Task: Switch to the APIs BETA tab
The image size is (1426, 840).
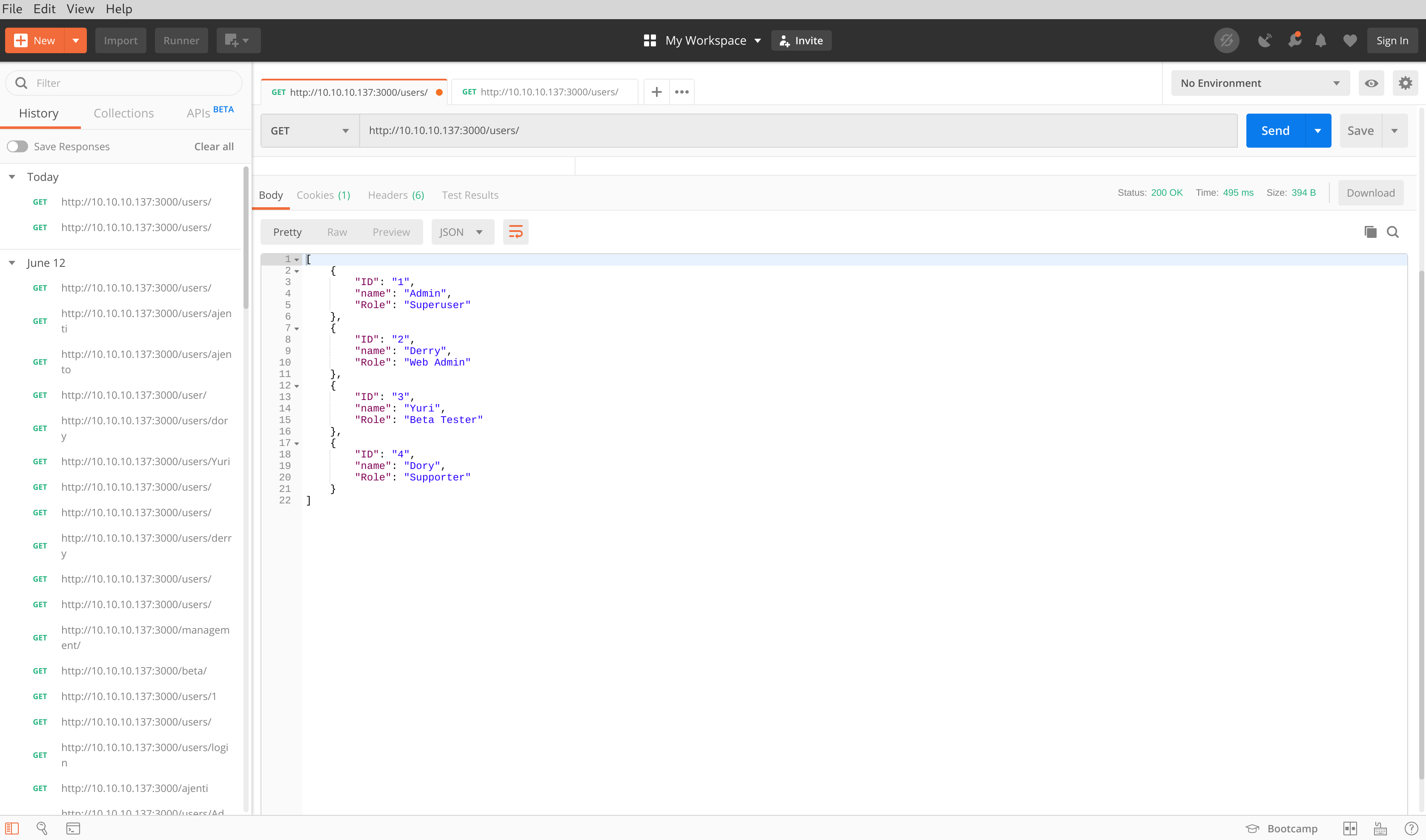Action: pos(210,113)
